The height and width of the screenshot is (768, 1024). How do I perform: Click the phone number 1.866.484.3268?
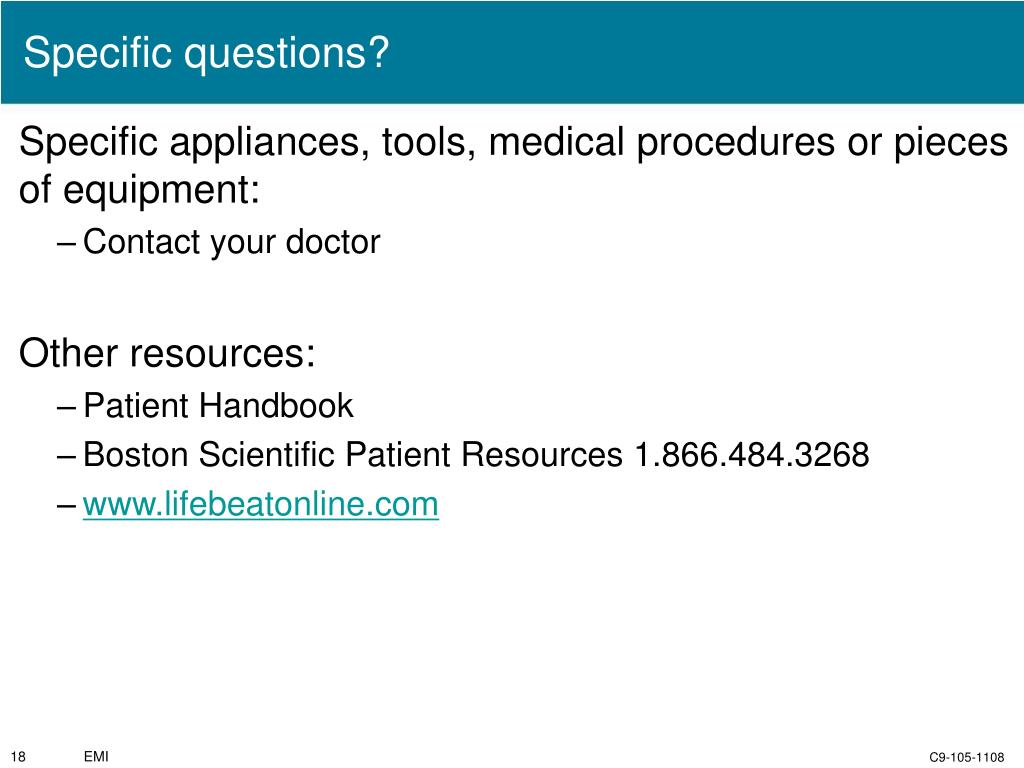(x=752, y=455)
